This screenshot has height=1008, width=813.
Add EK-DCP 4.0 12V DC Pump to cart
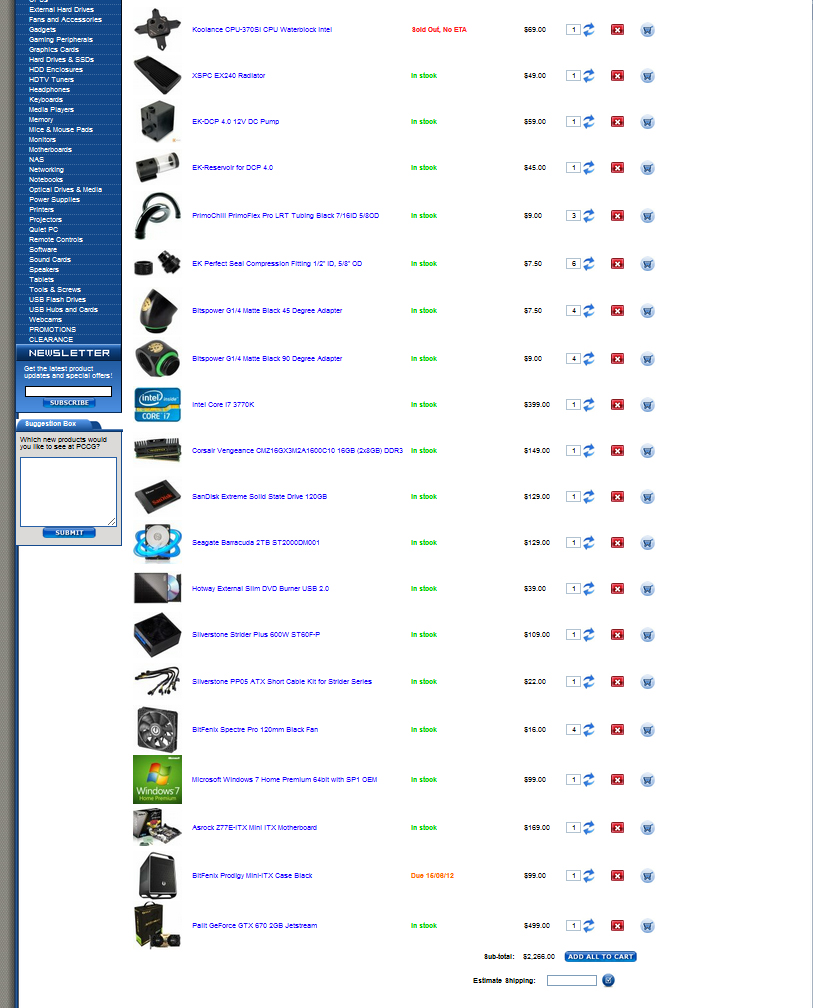(647, 122)
